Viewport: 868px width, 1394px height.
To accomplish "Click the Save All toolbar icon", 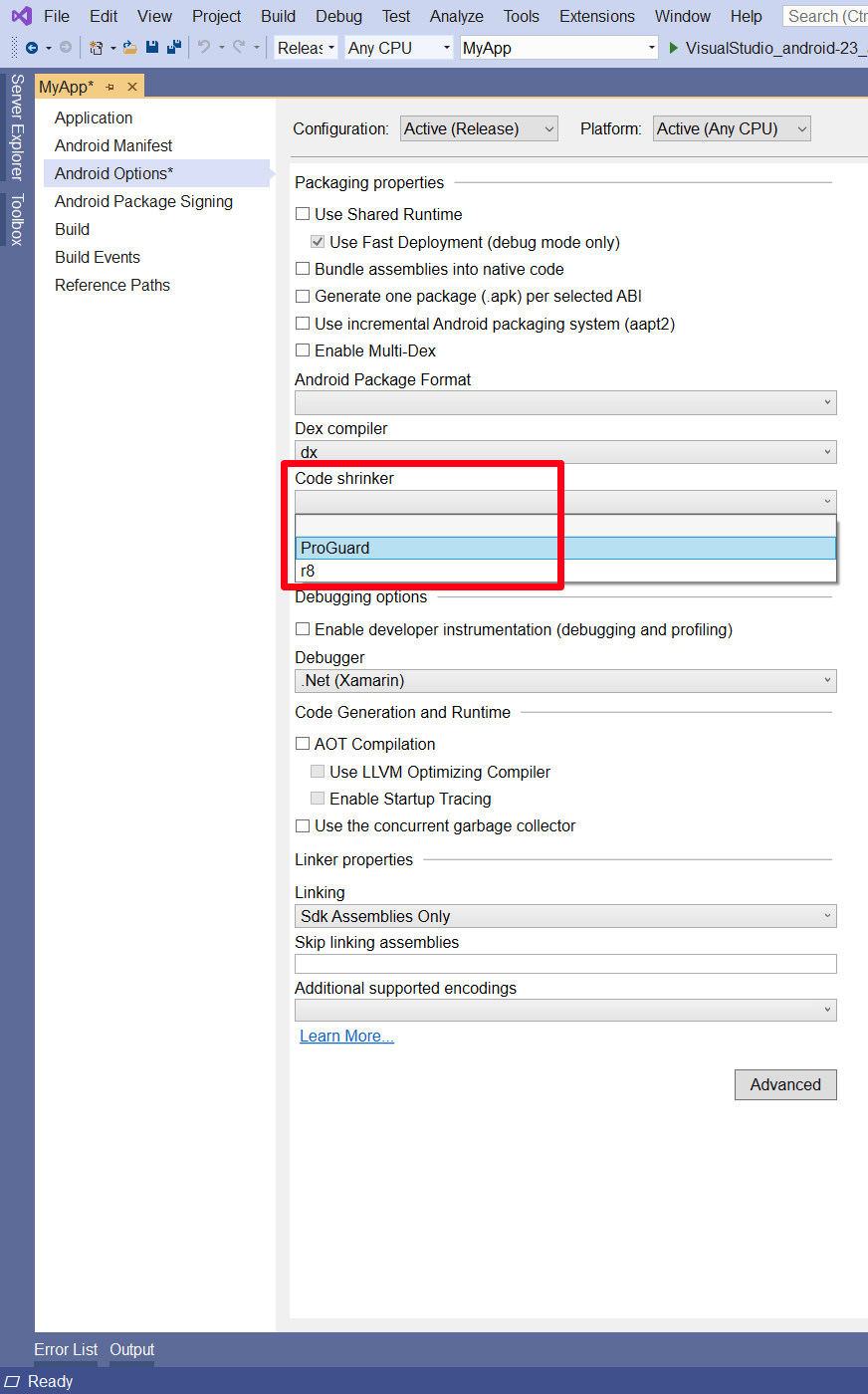I will pyautogui.click(x=174, y=48).
